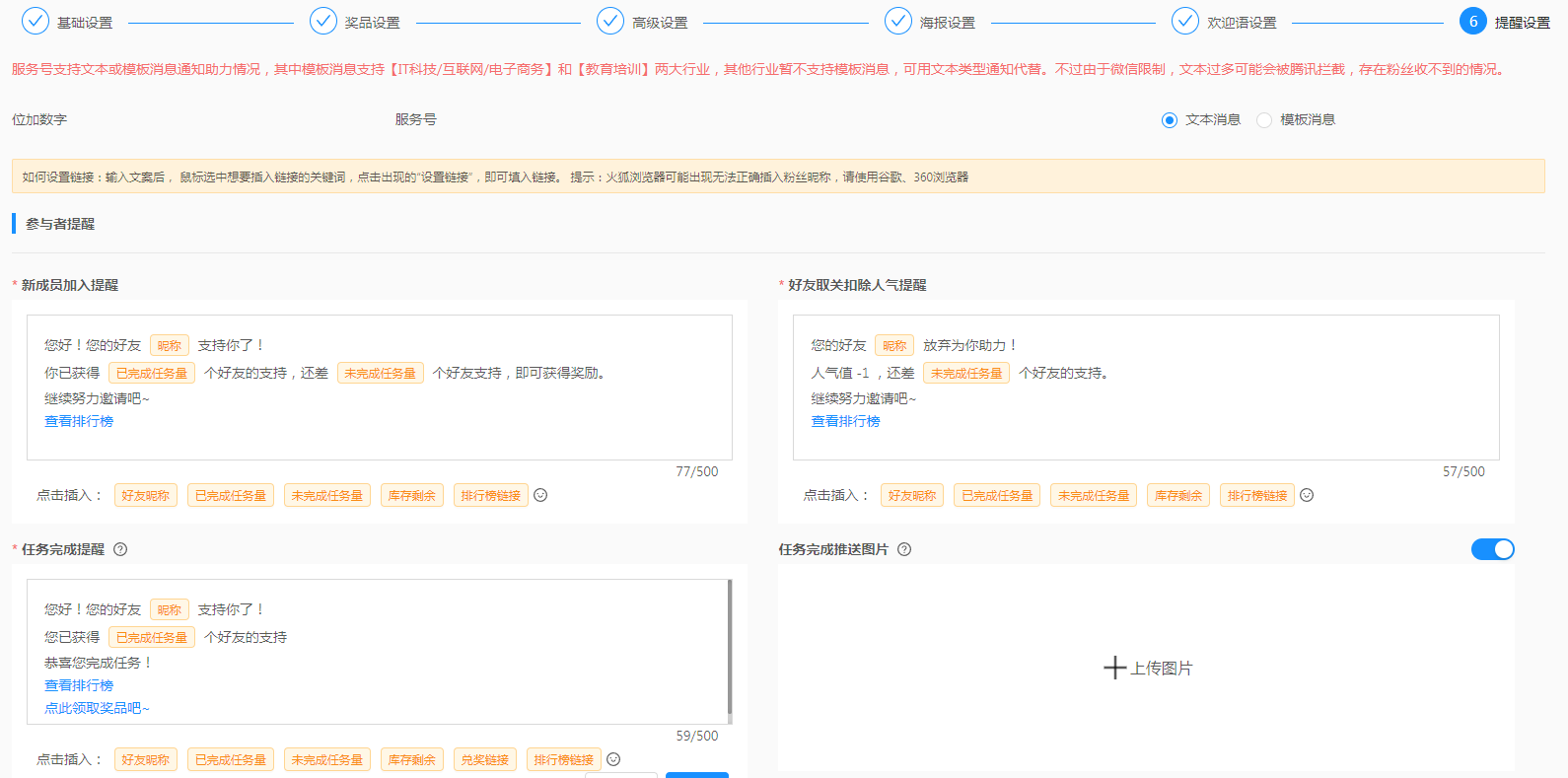Click the 基础设置 step checkmark icon
1568x778 pixels.
[36, 21]
